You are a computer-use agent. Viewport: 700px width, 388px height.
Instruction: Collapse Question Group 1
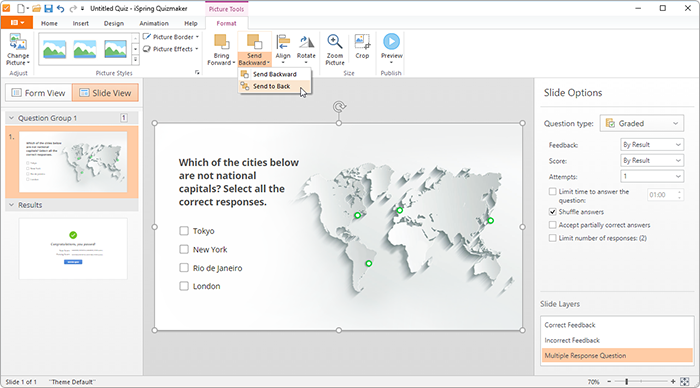[12, 118]
